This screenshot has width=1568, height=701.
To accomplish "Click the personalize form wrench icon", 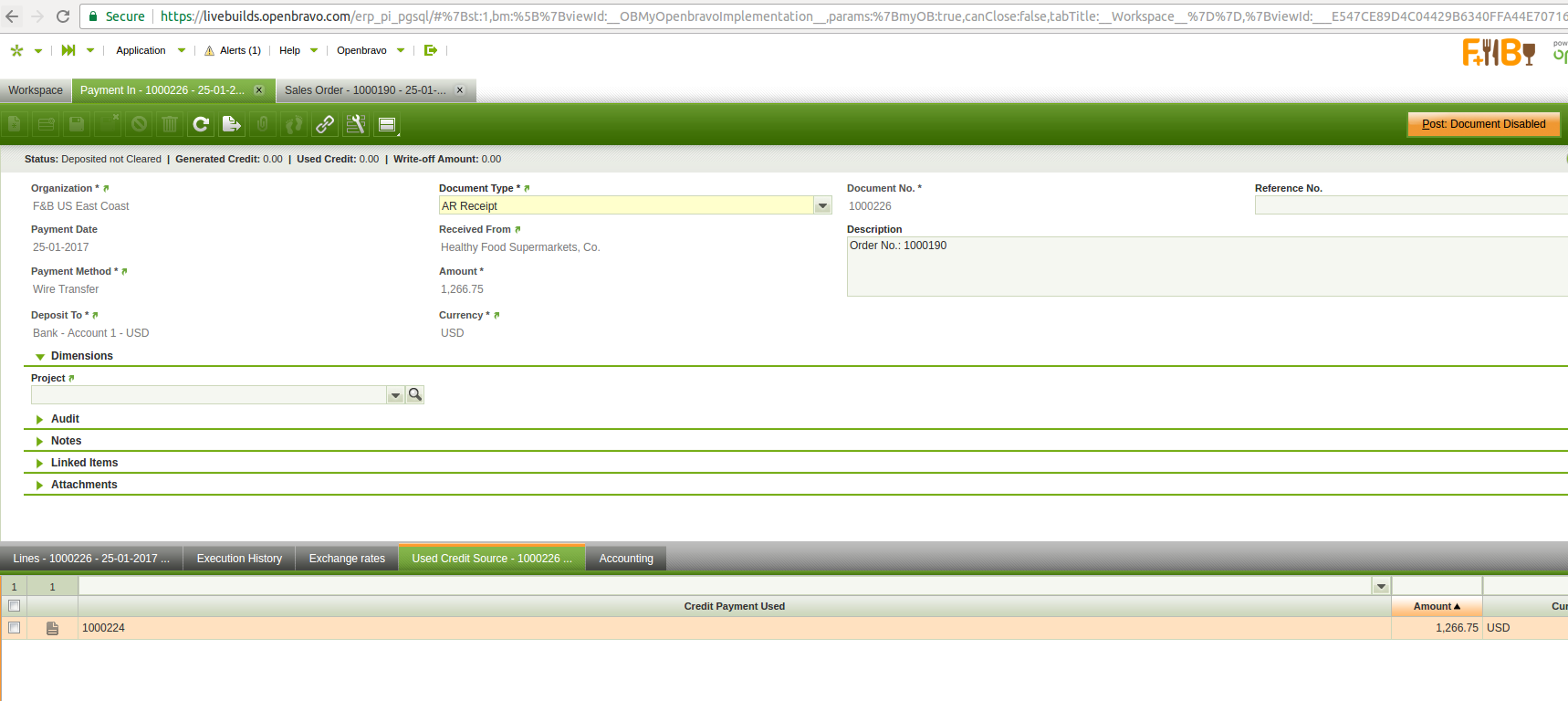I will [x=356, y=124].
